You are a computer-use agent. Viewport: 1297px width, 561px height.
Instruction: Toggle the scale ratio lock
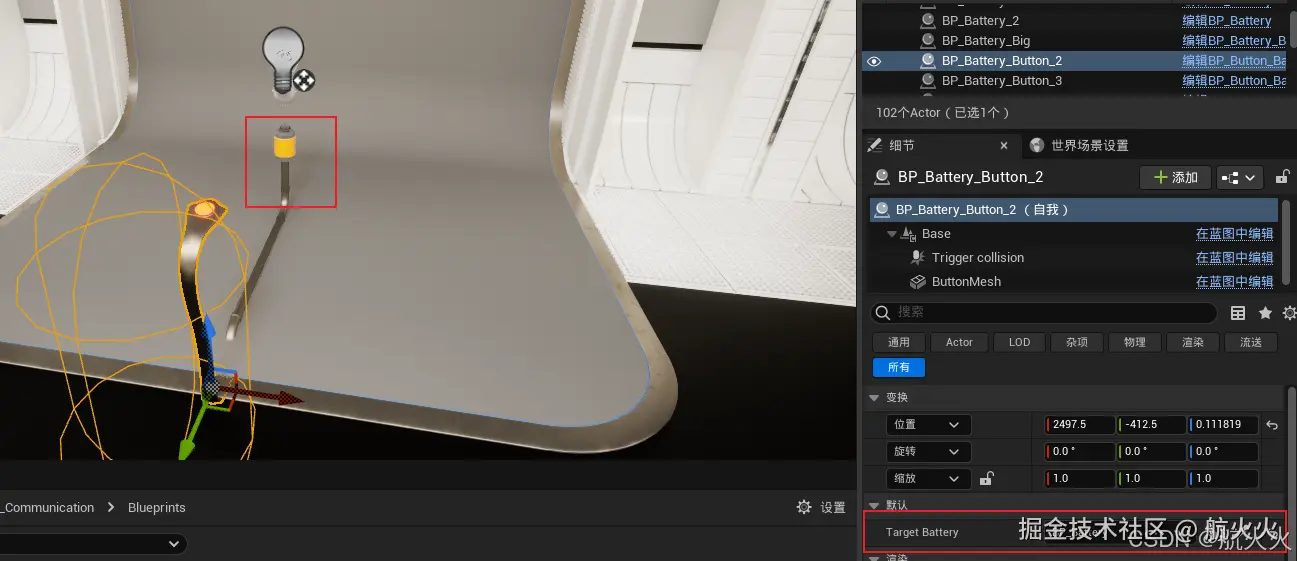tap(986, 479)
